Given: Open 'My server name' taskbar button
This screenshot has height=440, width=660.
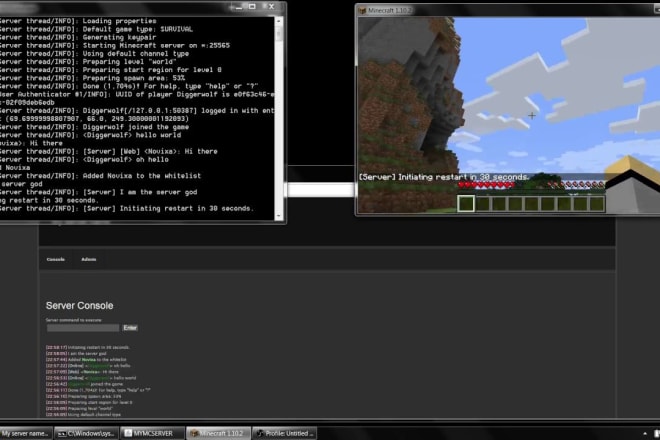Looking at the screenshot, I should 26,433.
